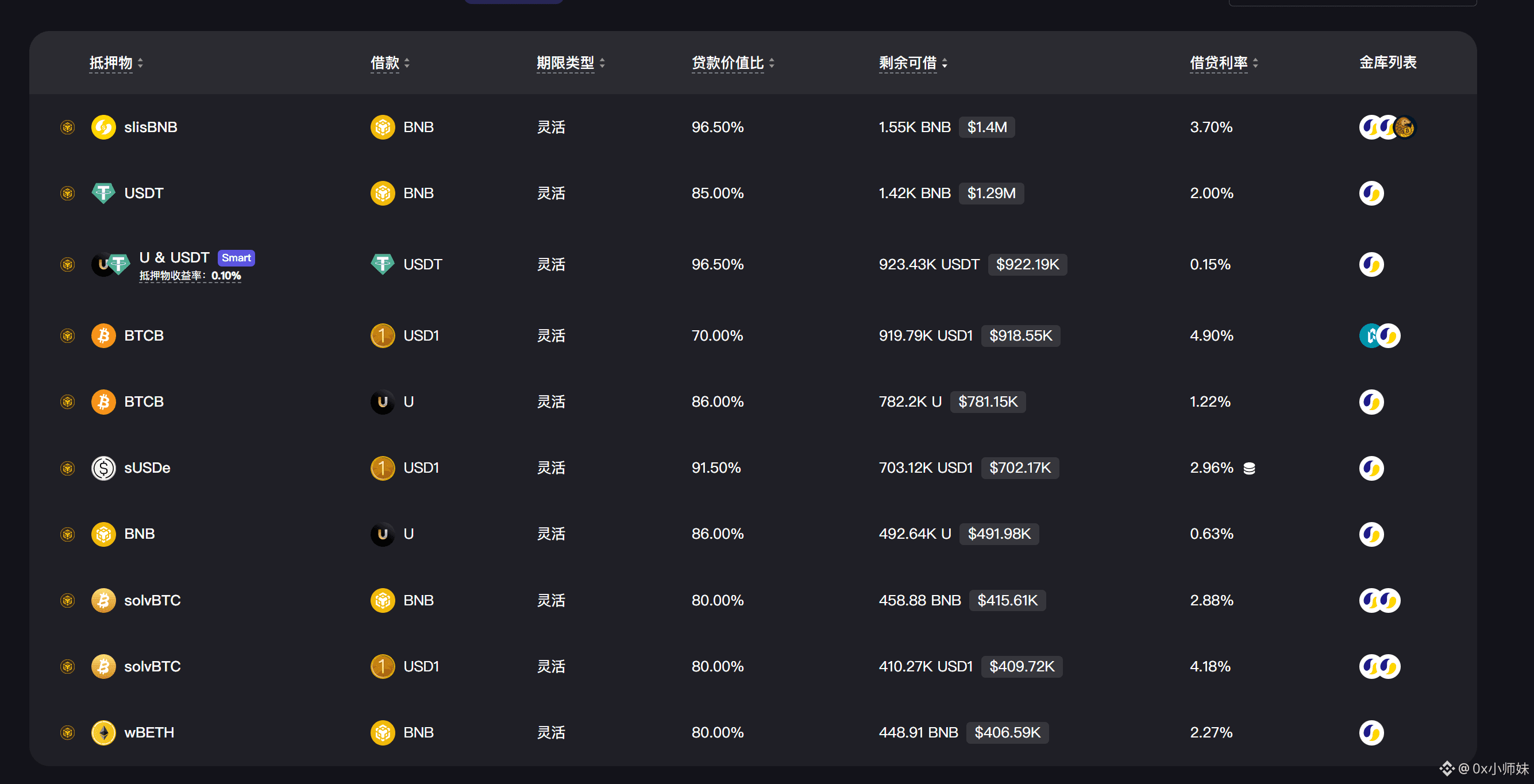Click the coin stack icon beside 2.96%

point(1249,469)
